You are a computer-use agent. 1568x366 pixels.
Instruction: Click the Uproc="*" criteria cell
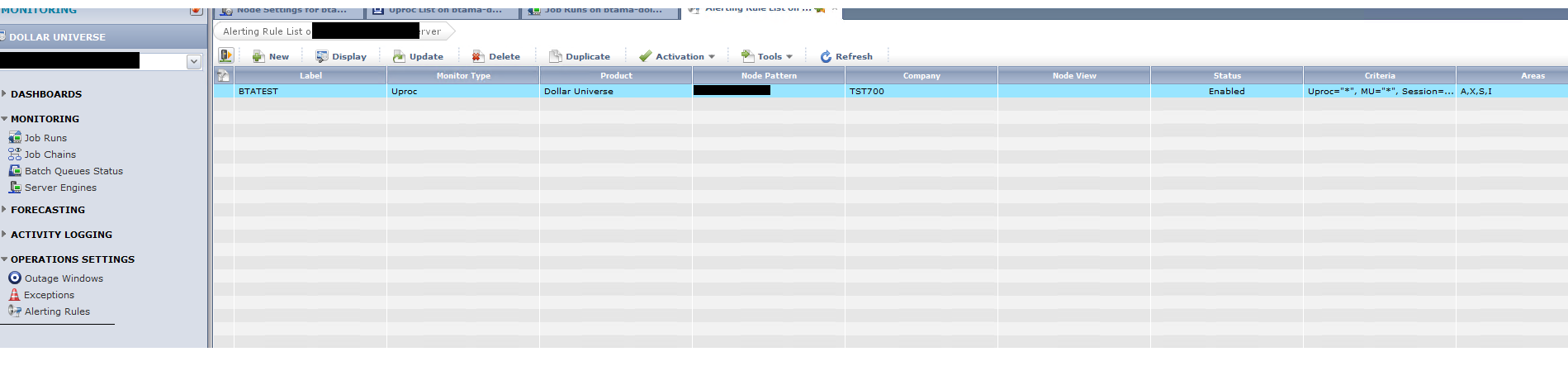pos(1380,91)
